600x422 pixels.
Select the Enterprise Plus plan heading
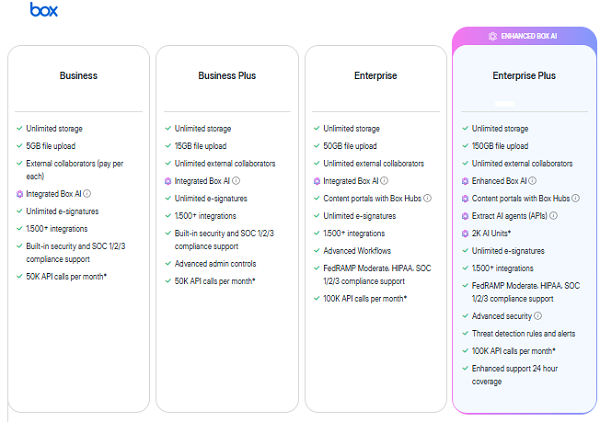[x=523, y=75]
